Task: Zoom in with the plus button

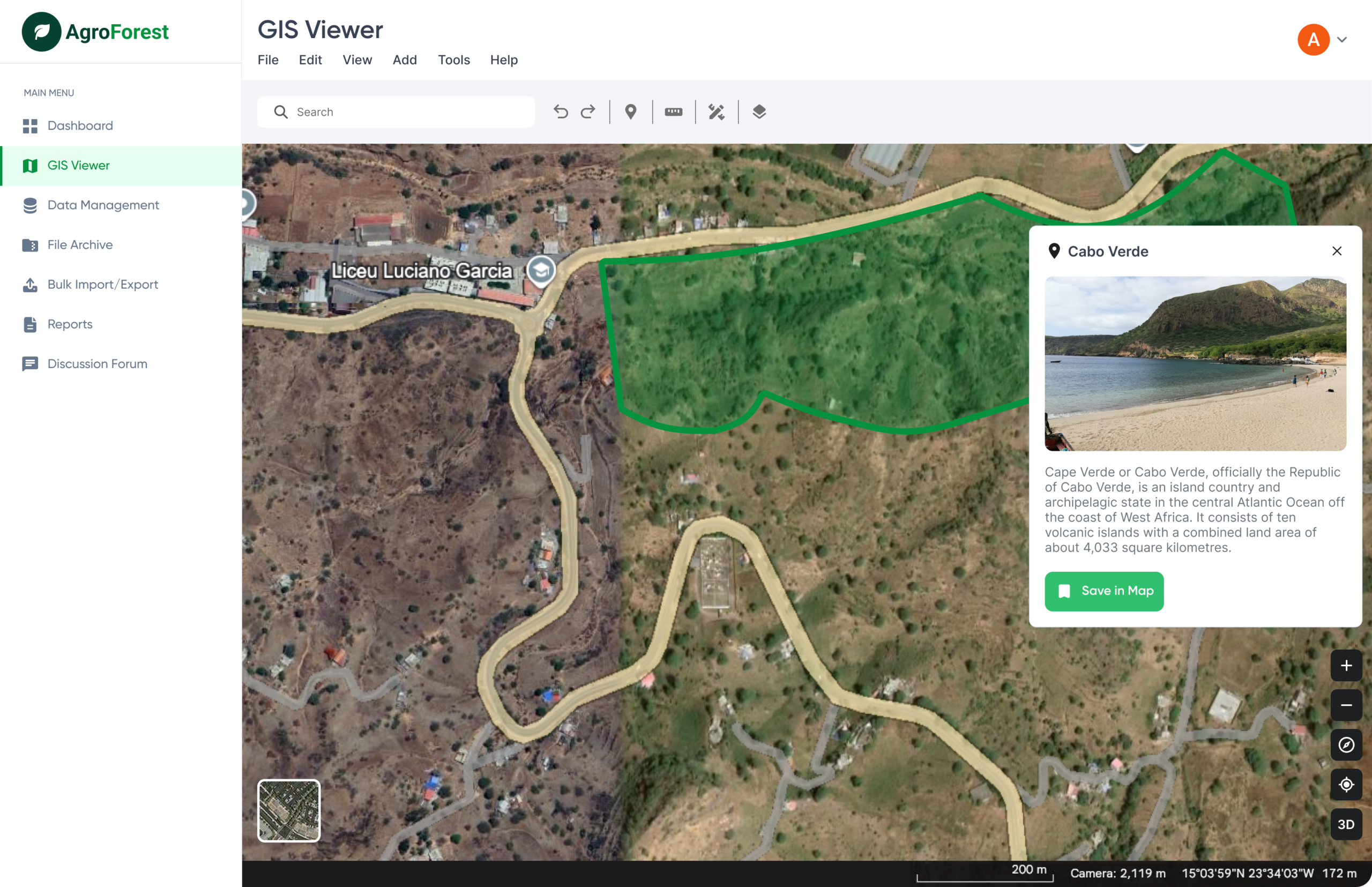Action: (1346, 665)
